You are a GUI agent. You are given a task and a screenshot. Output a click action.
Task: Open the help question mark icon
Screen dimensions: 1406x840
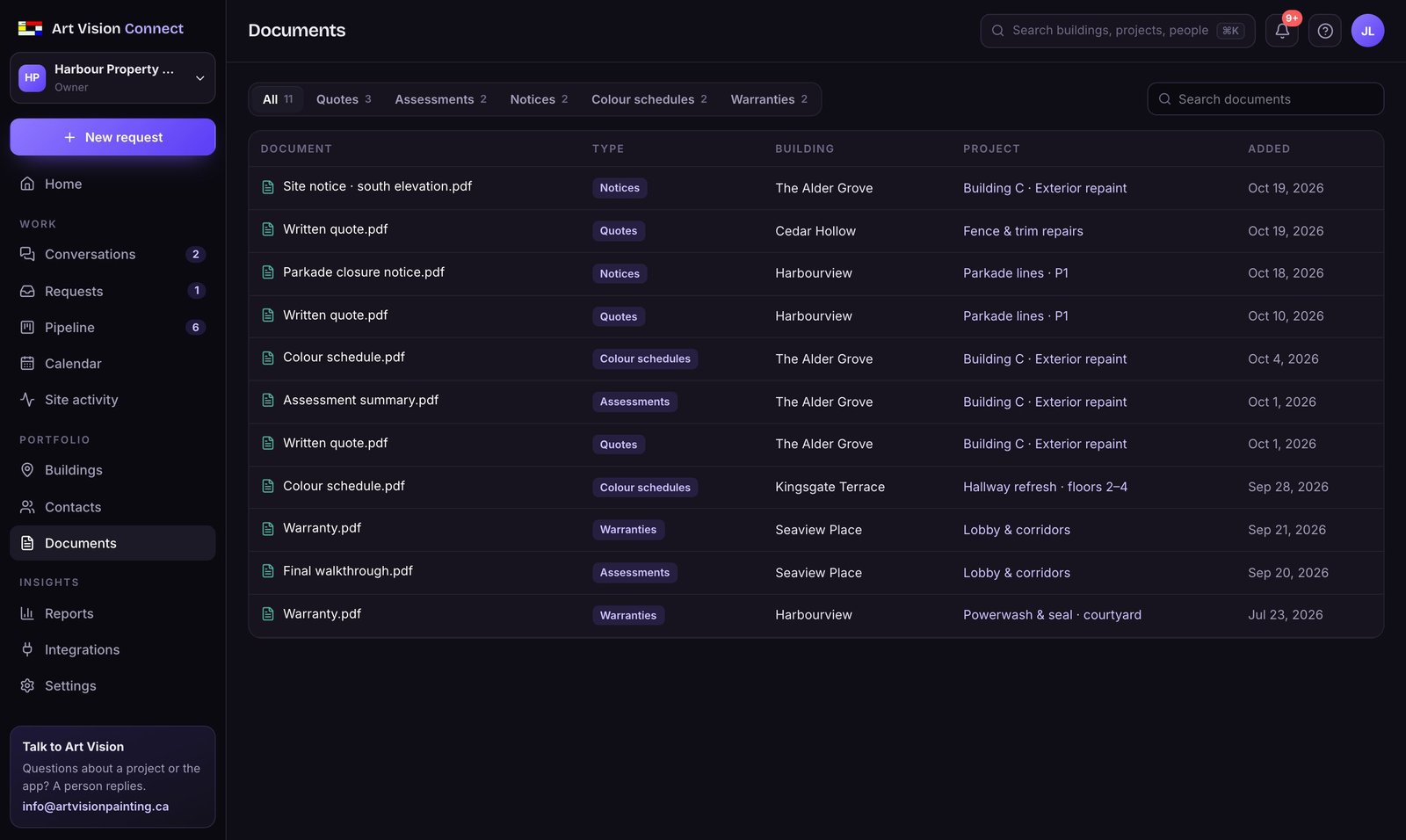(1325, 31)
